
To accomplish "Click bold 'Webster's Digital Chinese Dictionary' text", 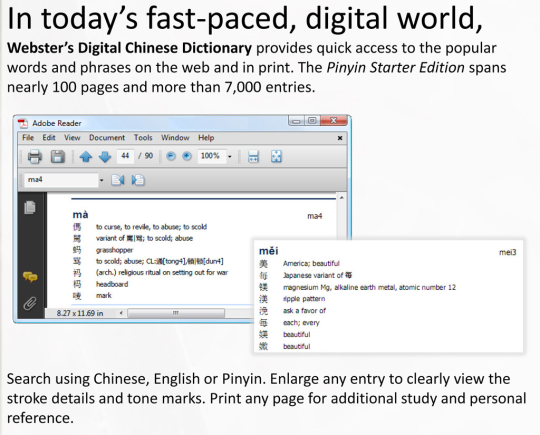I will [x=129, y=48].
